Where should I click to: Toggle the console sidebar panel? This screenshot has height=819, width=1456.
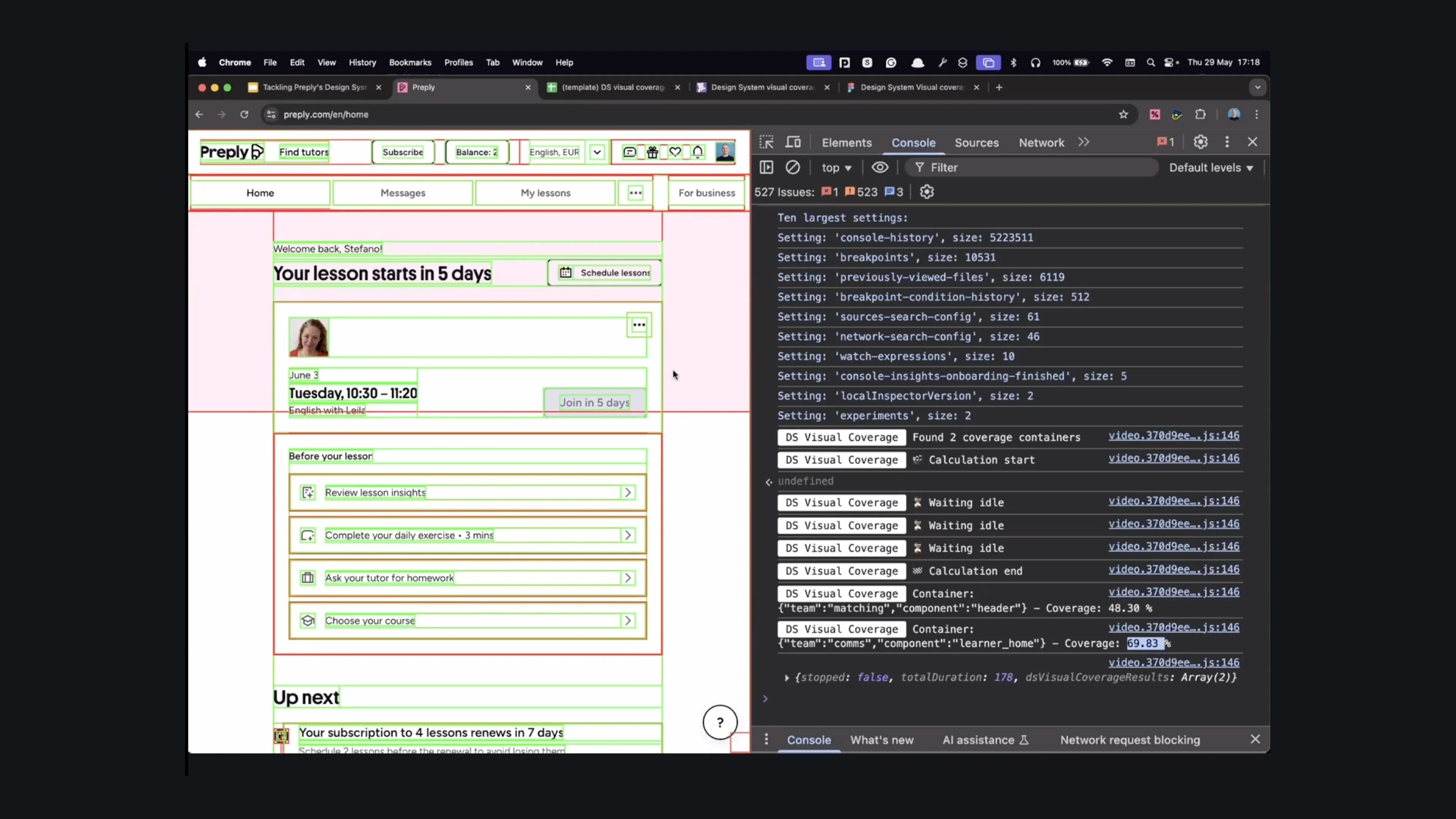(x=766, y=167)
